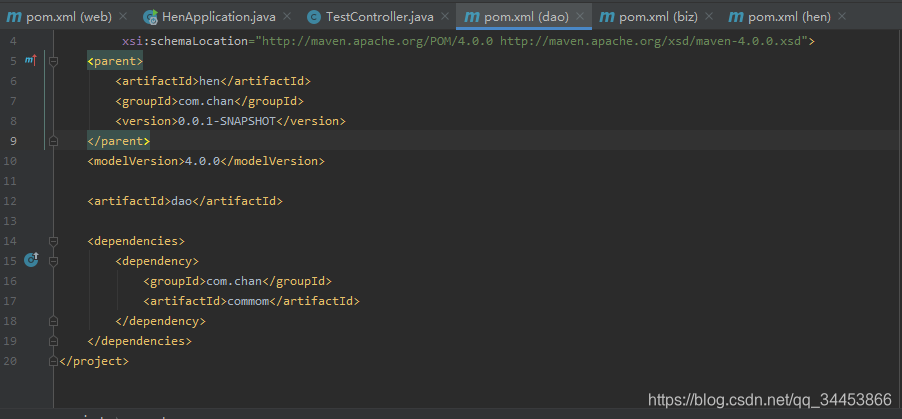The image size is (902, 419).
Task: Click the closing </project> tag
Action: [x=94, y=361]
